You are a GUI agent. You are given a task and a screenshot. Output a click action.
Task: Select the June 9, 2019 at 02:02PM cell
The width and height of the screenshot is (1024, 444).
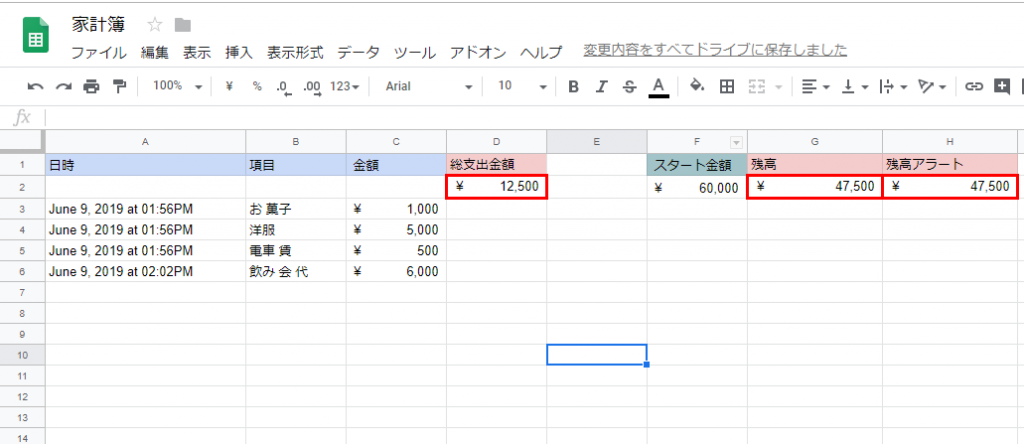tap(146, 272)
